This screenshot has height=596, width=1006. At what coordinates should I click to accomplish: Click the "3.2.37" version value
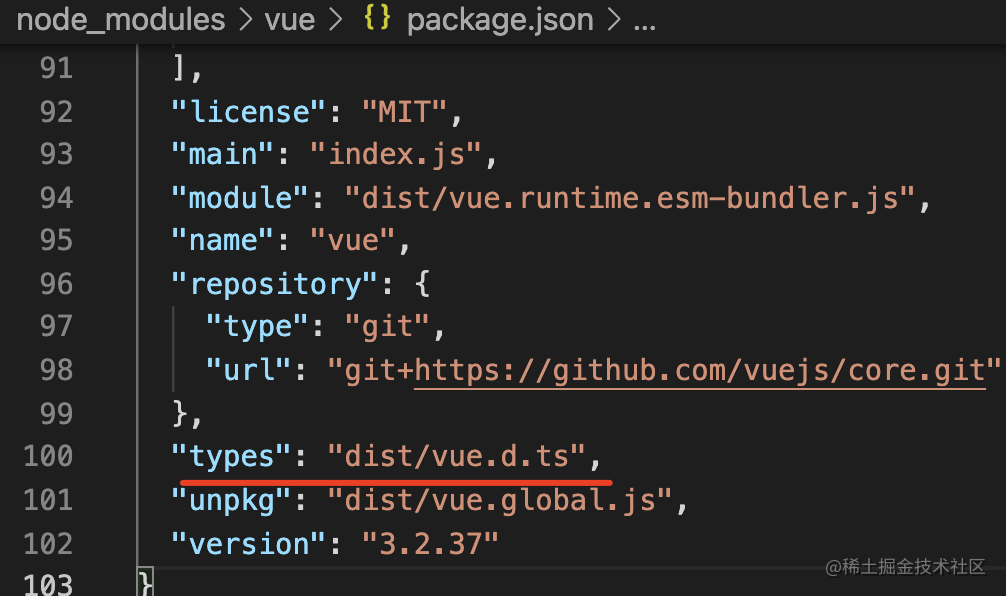tap(430, 544)
